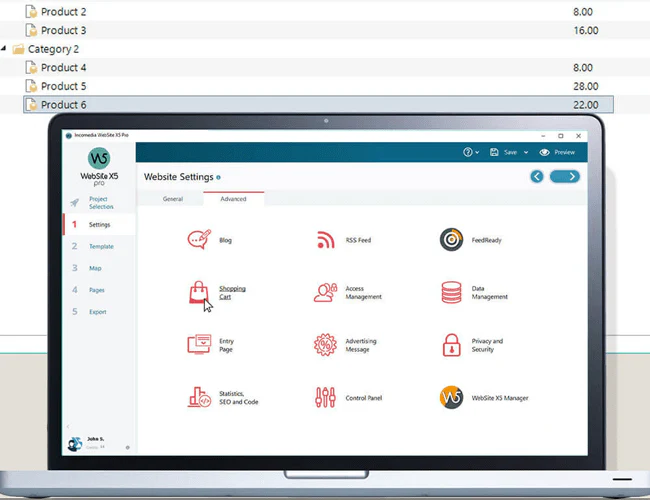Click the blue back arrow button
Viewport: 650px width, 500px height.
[537, 177]
